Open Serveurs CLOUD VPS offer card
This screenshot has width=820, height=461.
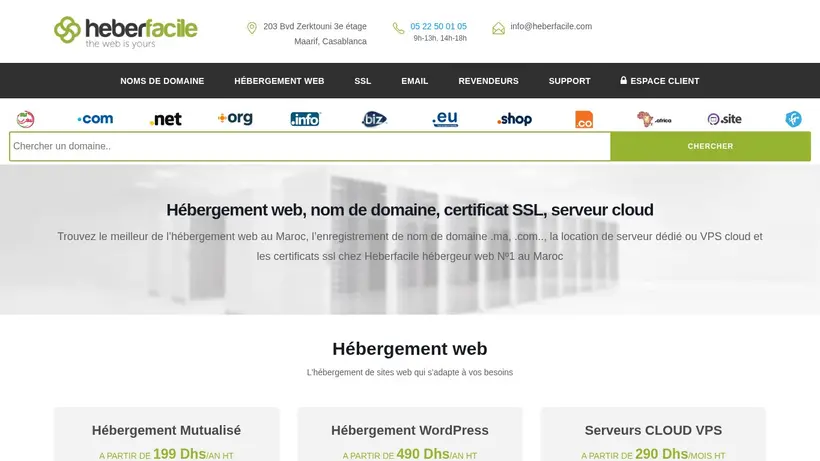click(x=653, y=434)
